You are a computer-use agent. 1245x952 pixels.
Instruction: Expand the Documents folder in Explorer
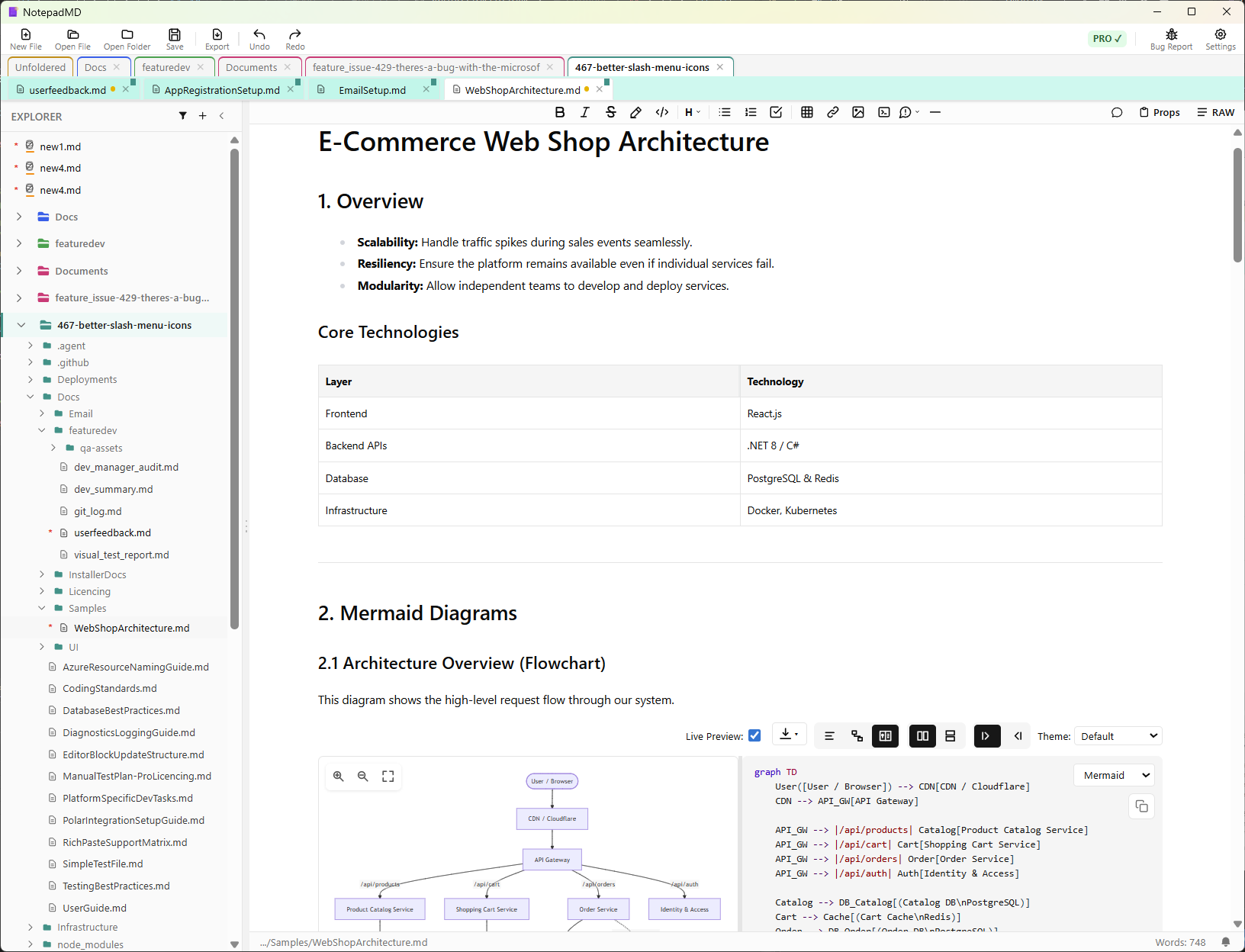pos(19,271)
